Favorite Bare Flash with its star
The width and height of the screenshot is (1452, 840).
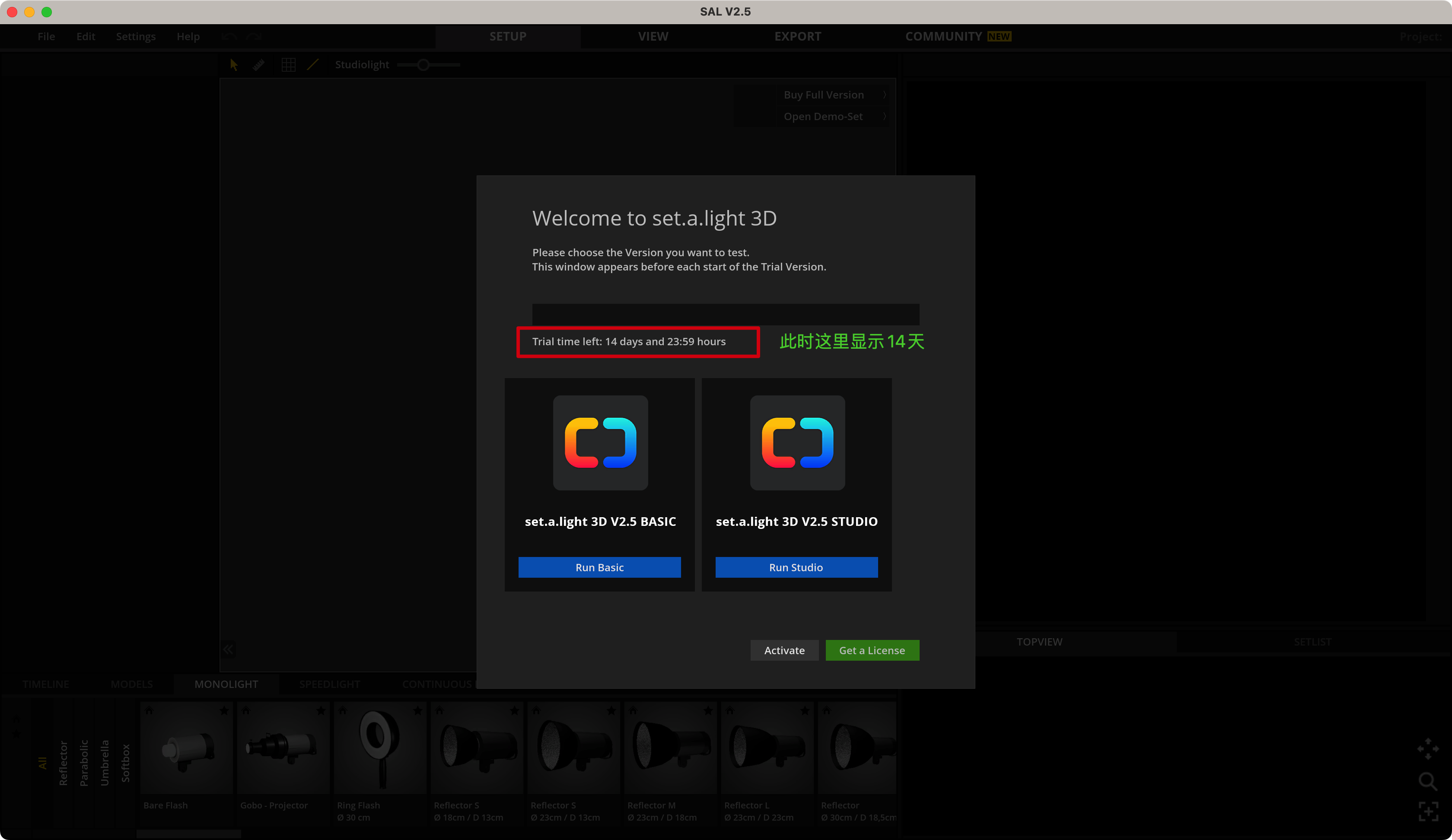point(224,711)
